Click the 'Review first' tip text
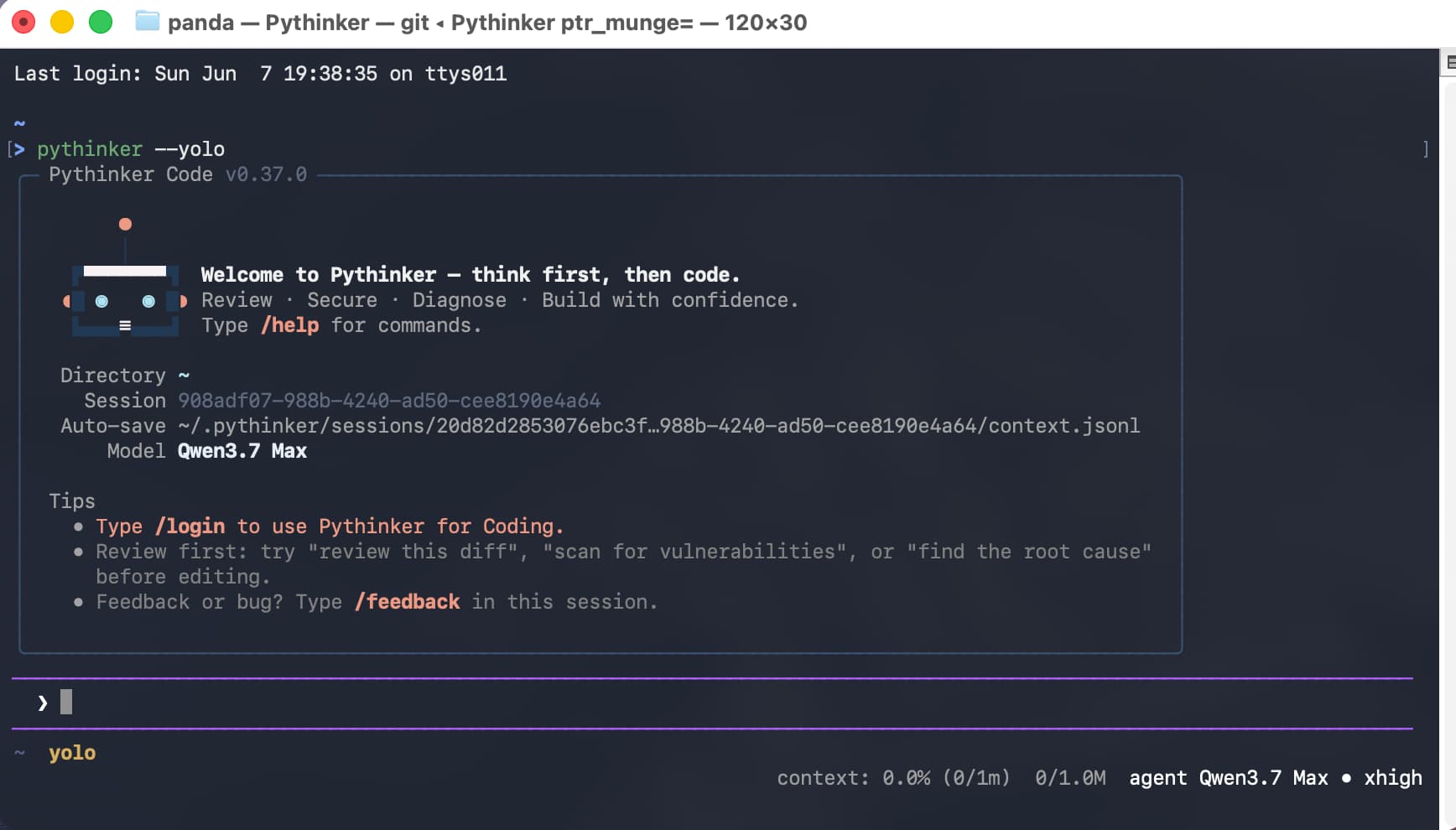The width and height of the screenshot is (1456, 830). [623, 564]
